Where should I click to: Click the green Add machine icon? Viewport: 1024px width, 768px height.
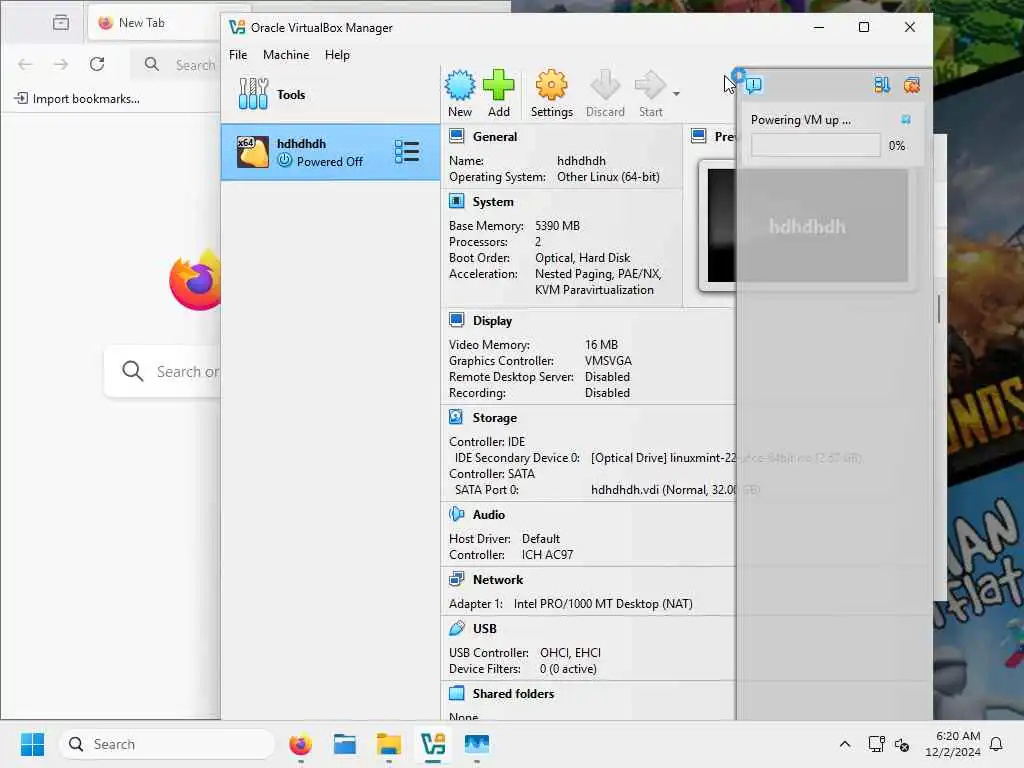(498, 86)
